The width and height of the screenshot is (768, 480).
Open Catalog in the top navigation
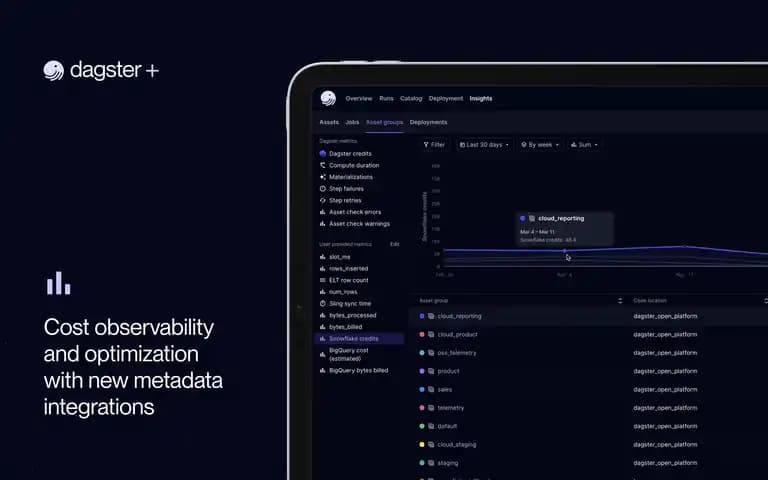tap(411, 98)
